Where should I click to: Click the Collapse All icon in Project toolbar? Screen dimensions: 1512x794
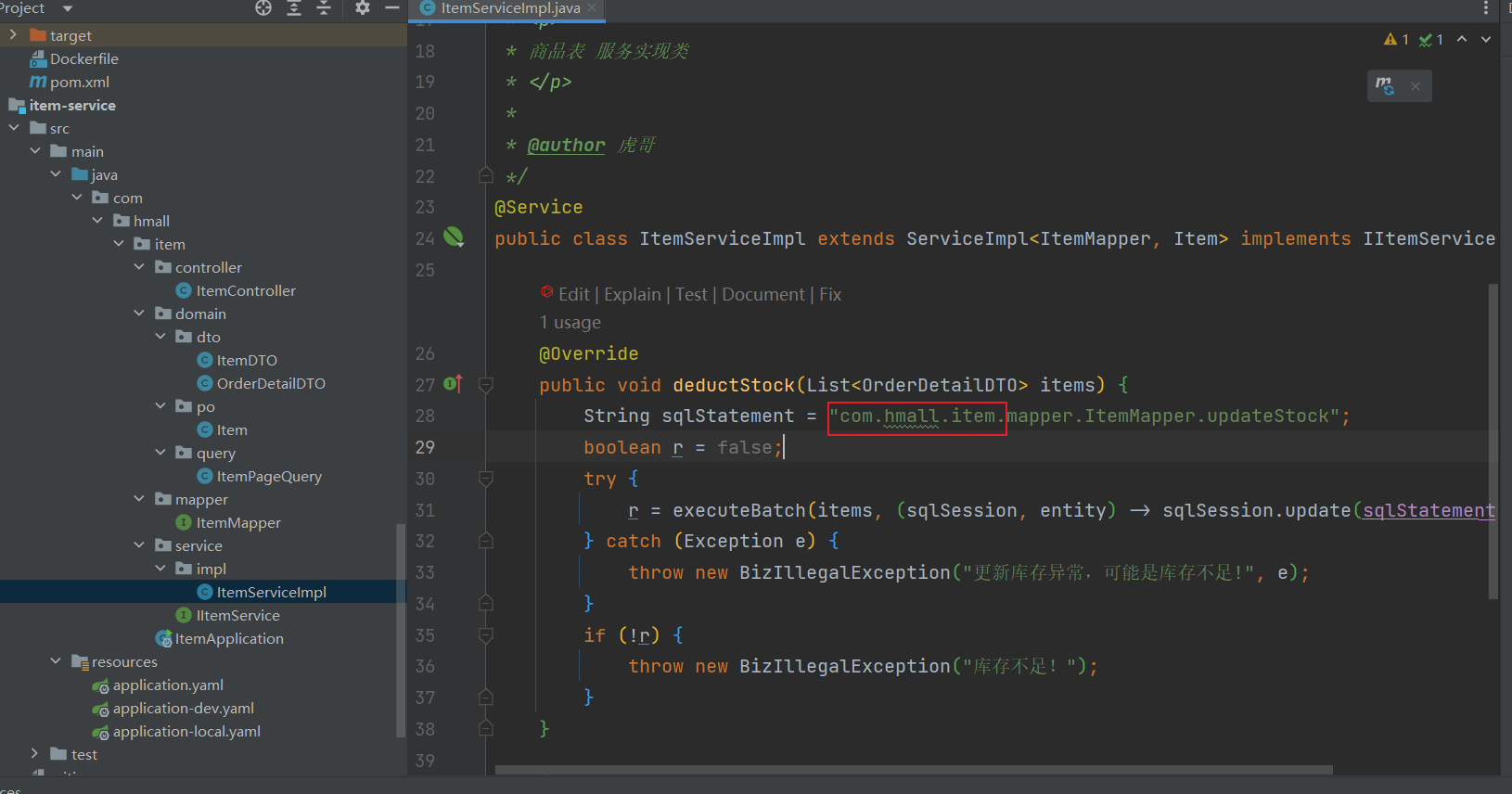(x=324, y=8)
